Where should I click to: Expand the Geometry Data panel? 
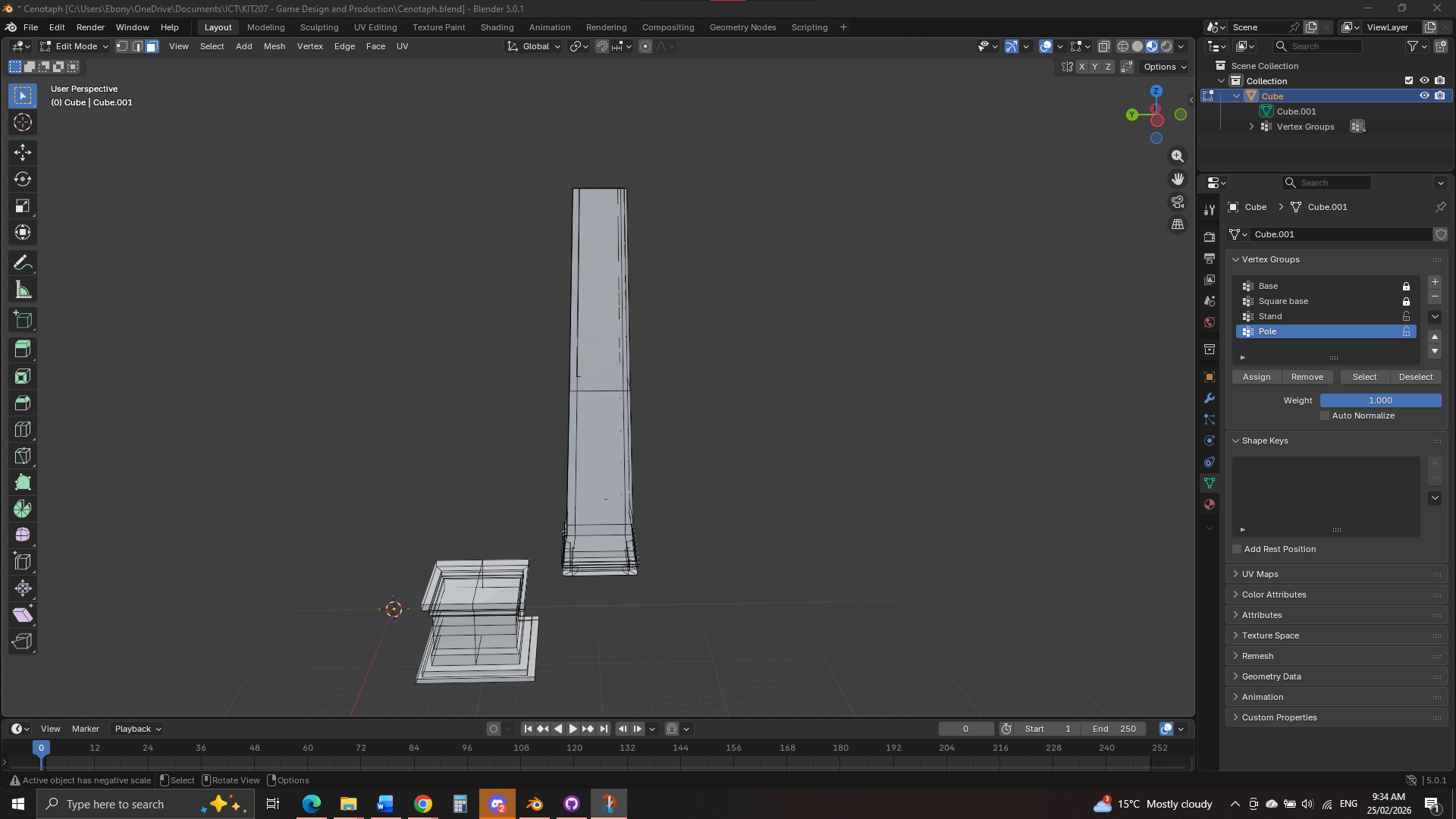coord(1271,676)
